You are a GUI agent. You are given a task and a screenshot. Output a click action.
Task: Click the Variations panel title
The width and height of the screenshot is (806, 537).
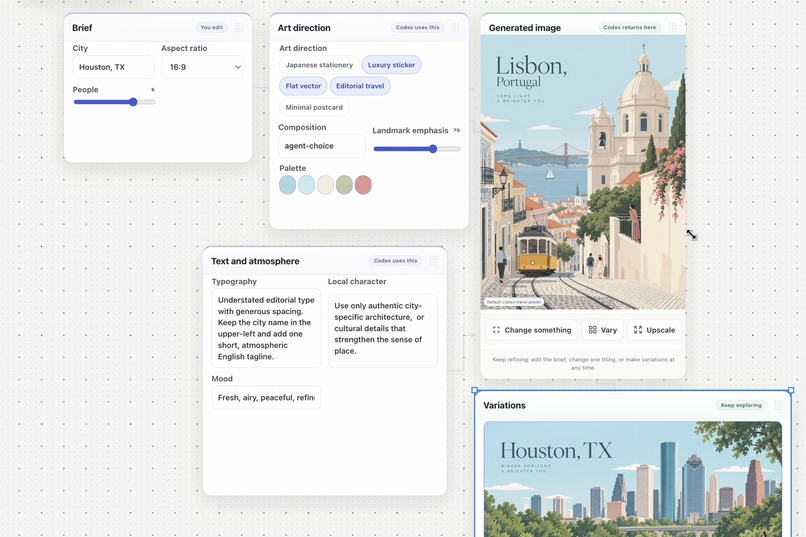pos(504,405)
